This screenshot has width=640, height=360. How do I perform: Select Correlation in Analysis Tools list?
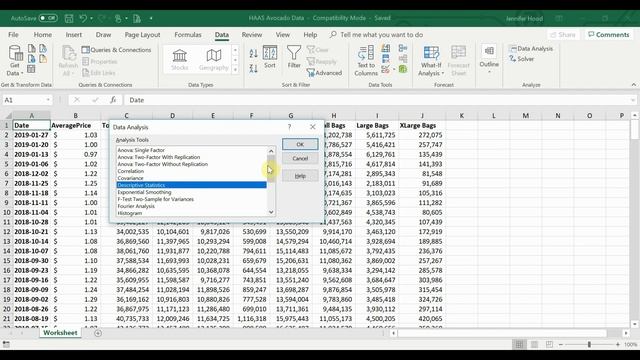click(191, 171)
